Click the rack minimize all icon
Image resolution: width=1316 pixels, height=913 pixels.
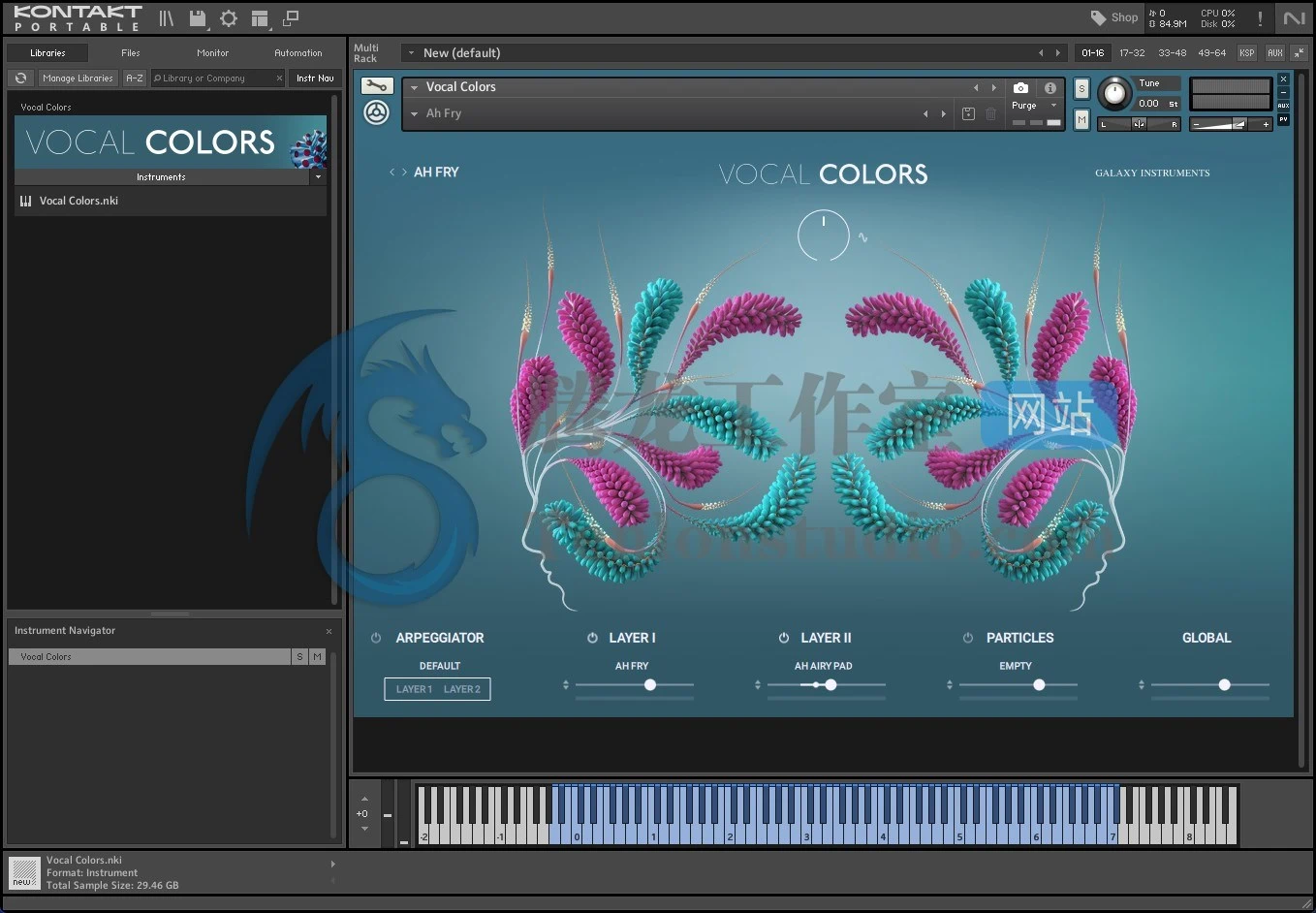[x=1299, y=53]
